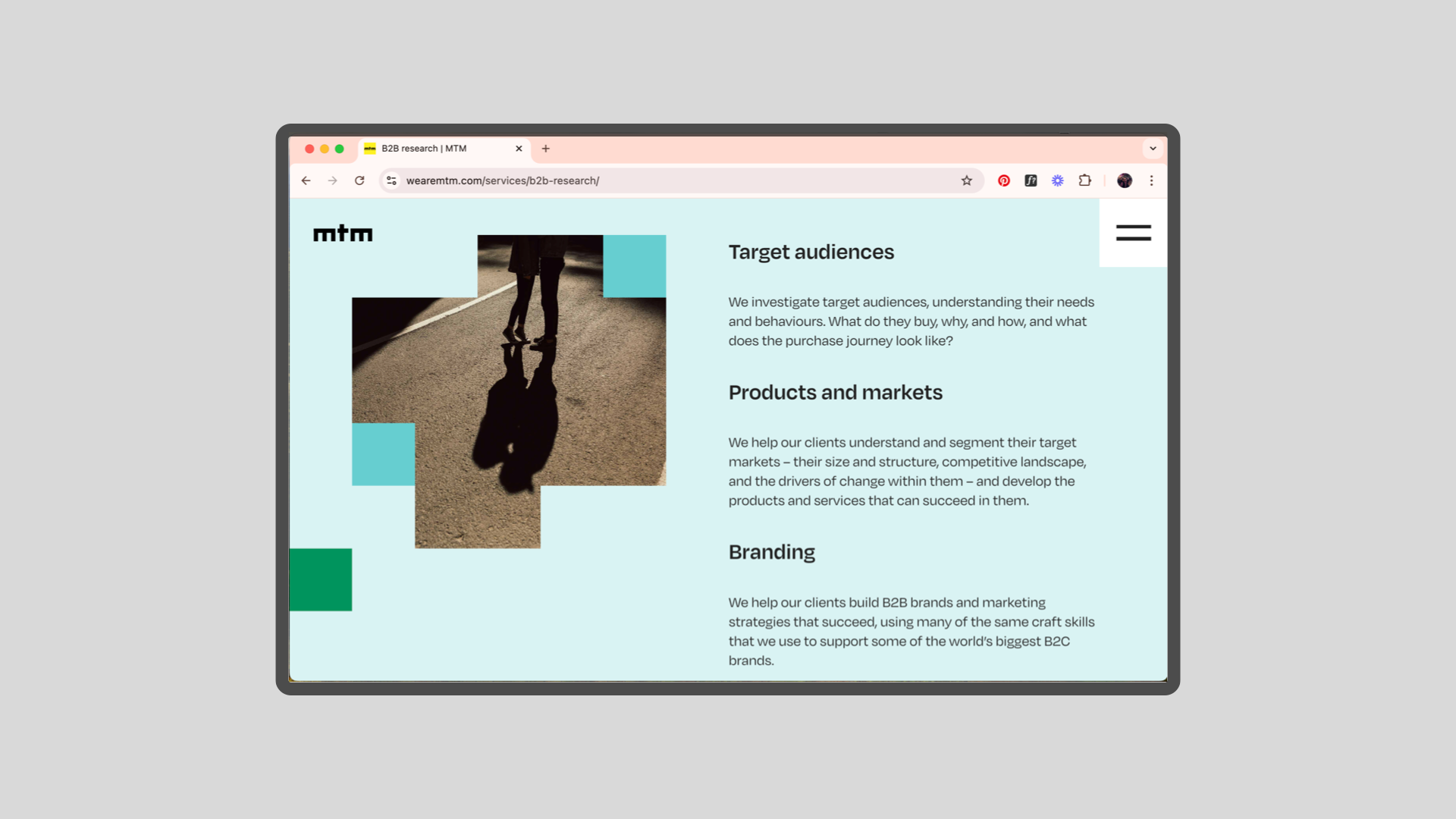Open the user profile avatar
The height and width of the screenshot is (819, 1456).
(1125, 180)
